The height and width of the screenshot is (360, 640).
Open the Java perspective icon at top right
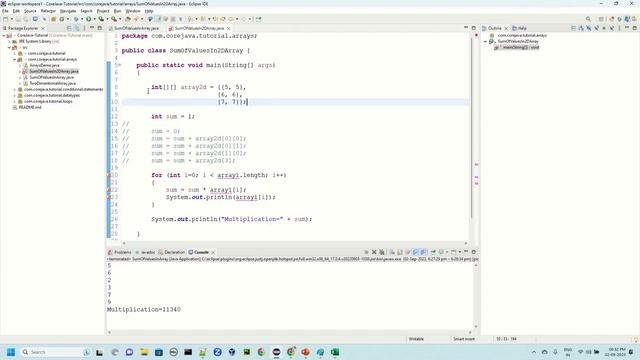click(x=627, y=19)
